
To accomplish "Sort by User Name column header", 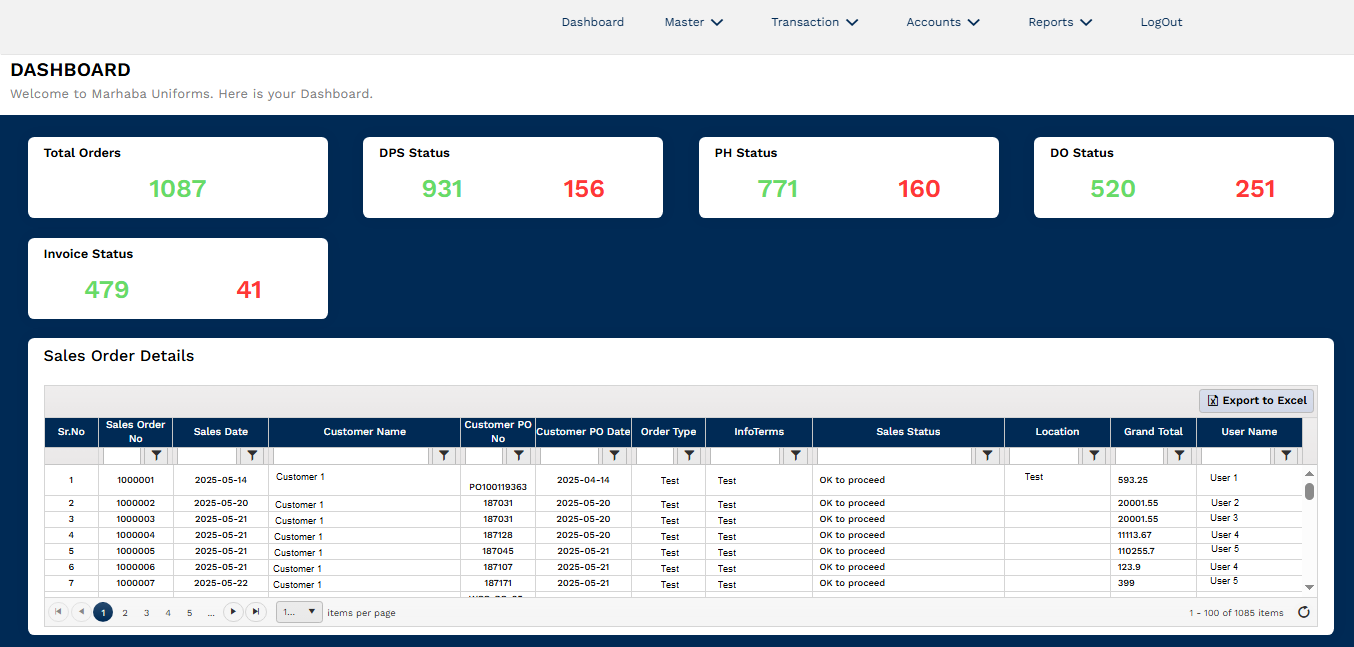I will pos(1249,432).
